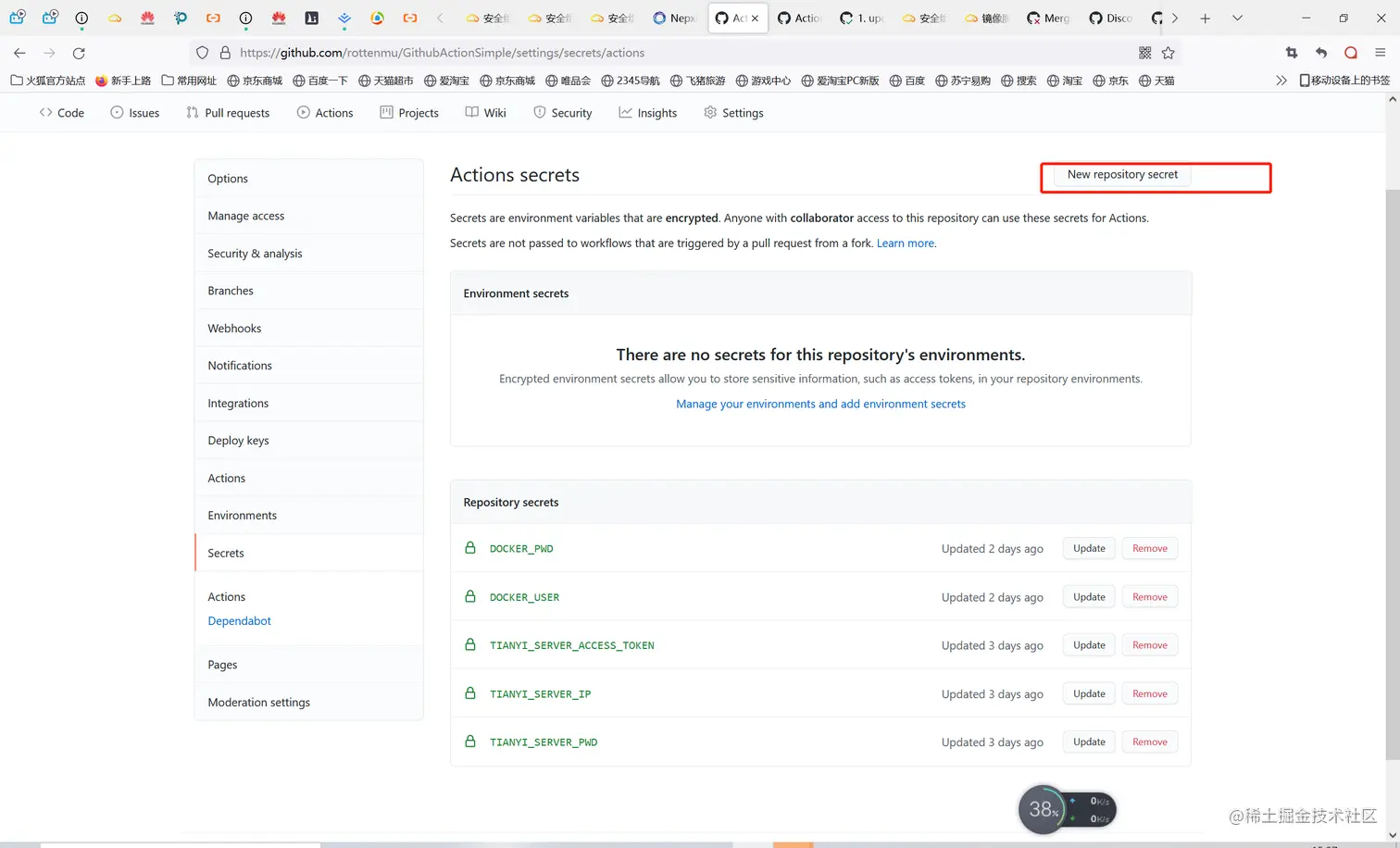Update the DOCKER_PWD secret
1400x848 pixels.
[x=1089, y=548]
